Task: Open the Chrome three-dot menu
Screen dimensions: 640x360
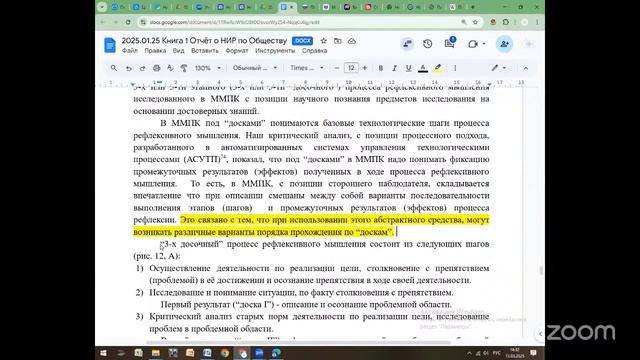Action: click(537, 22)
